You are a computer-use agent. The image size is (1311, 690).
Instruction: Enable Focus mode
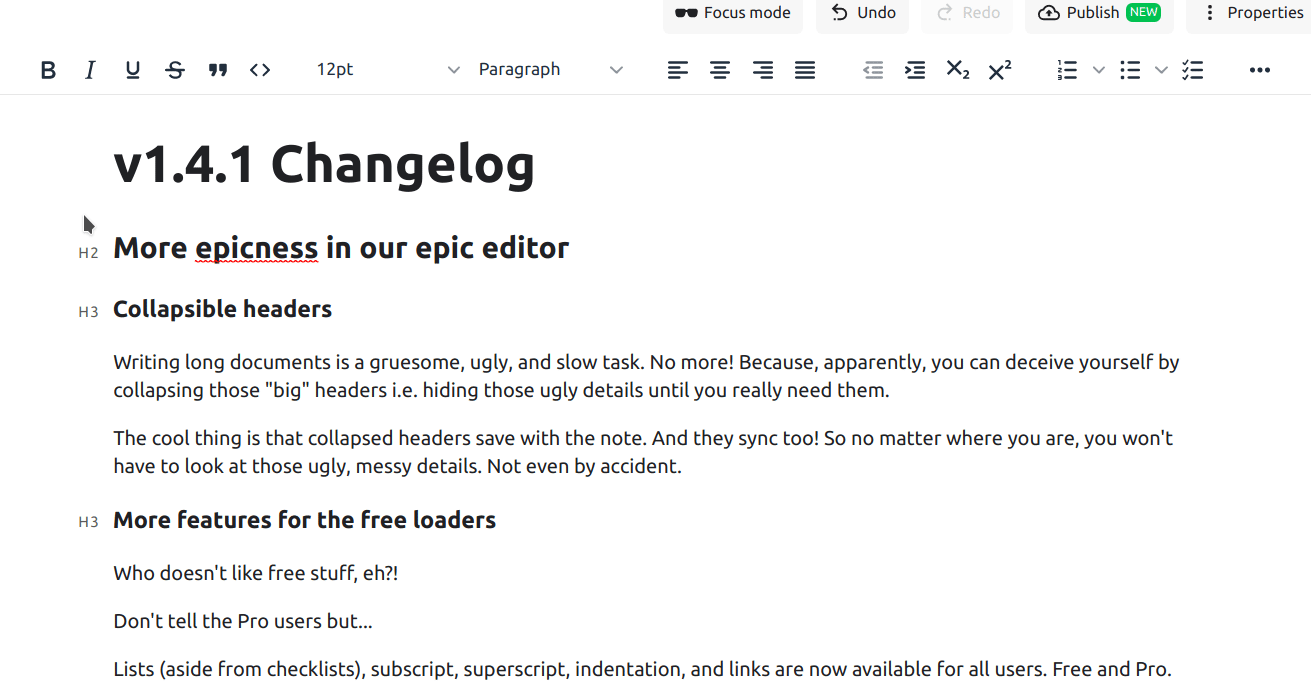[x=733, y=13]
